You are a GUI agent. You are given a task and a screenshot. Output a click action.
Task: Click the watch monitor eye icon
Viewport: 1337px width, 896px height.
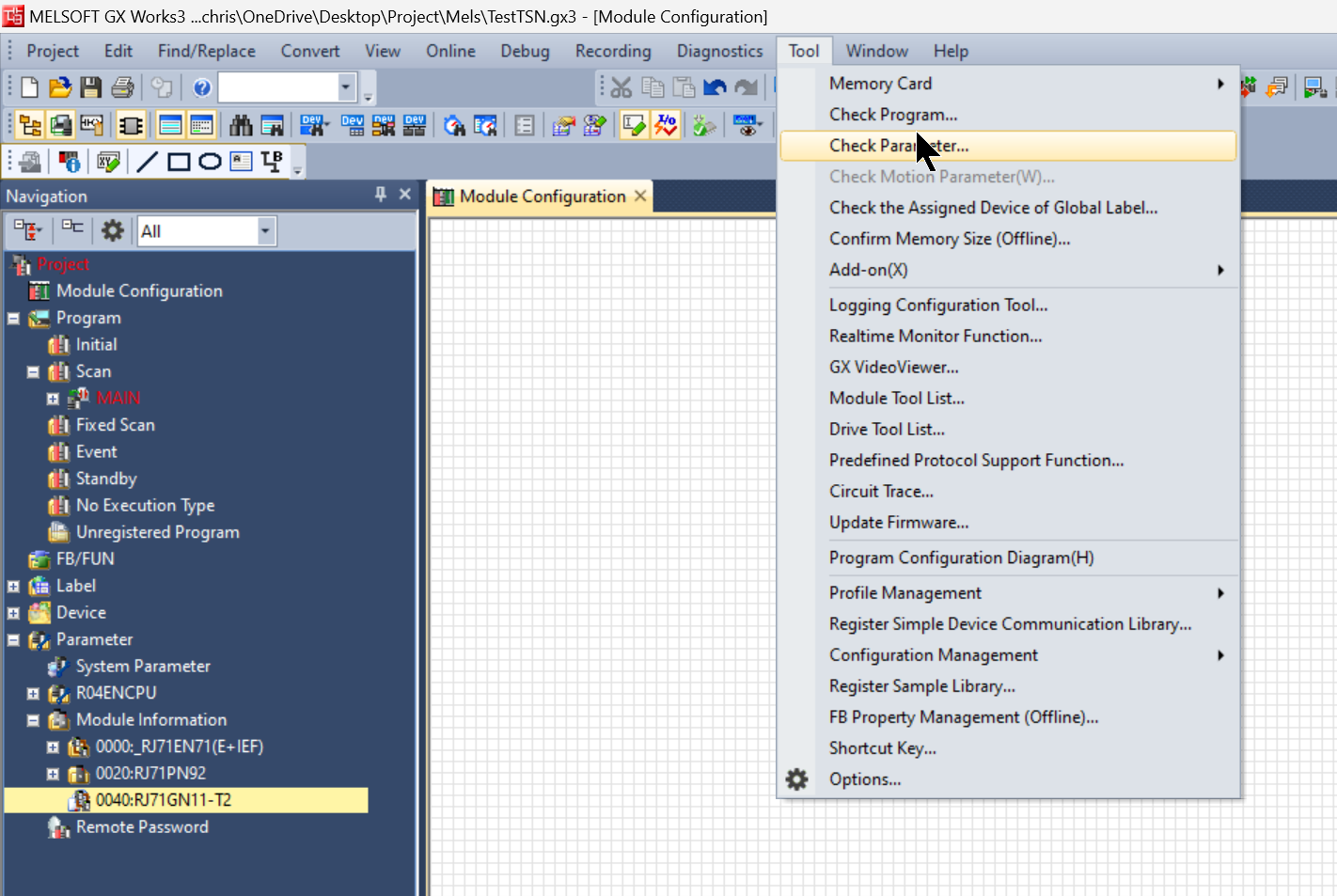pyautogui.click(x=748, y=125)
